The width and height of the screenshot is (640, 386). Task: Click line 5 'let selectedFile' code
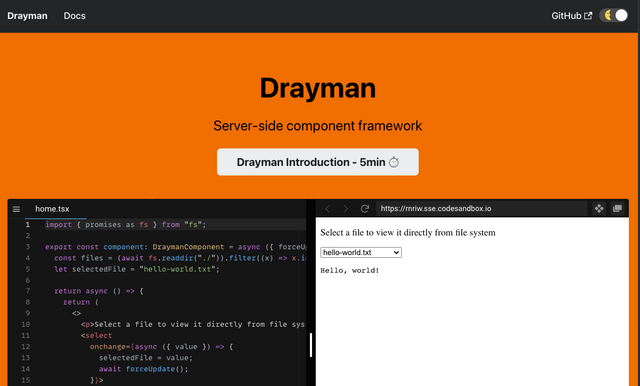point(137,269)
